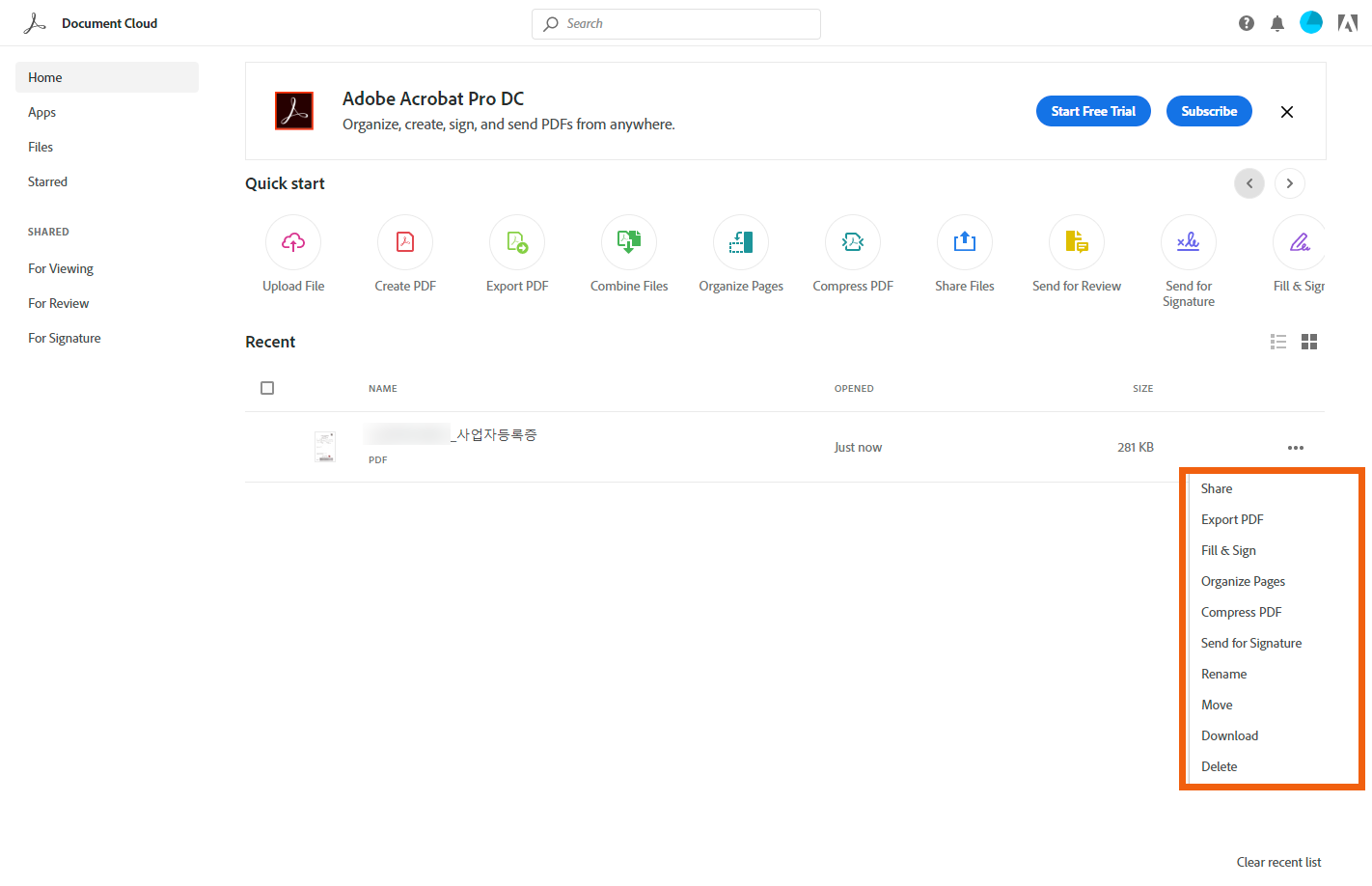Screen dimensions: 1372x886
Task: Click the Acrobat Pro DC banner logo
Action: tap(294, 111)
